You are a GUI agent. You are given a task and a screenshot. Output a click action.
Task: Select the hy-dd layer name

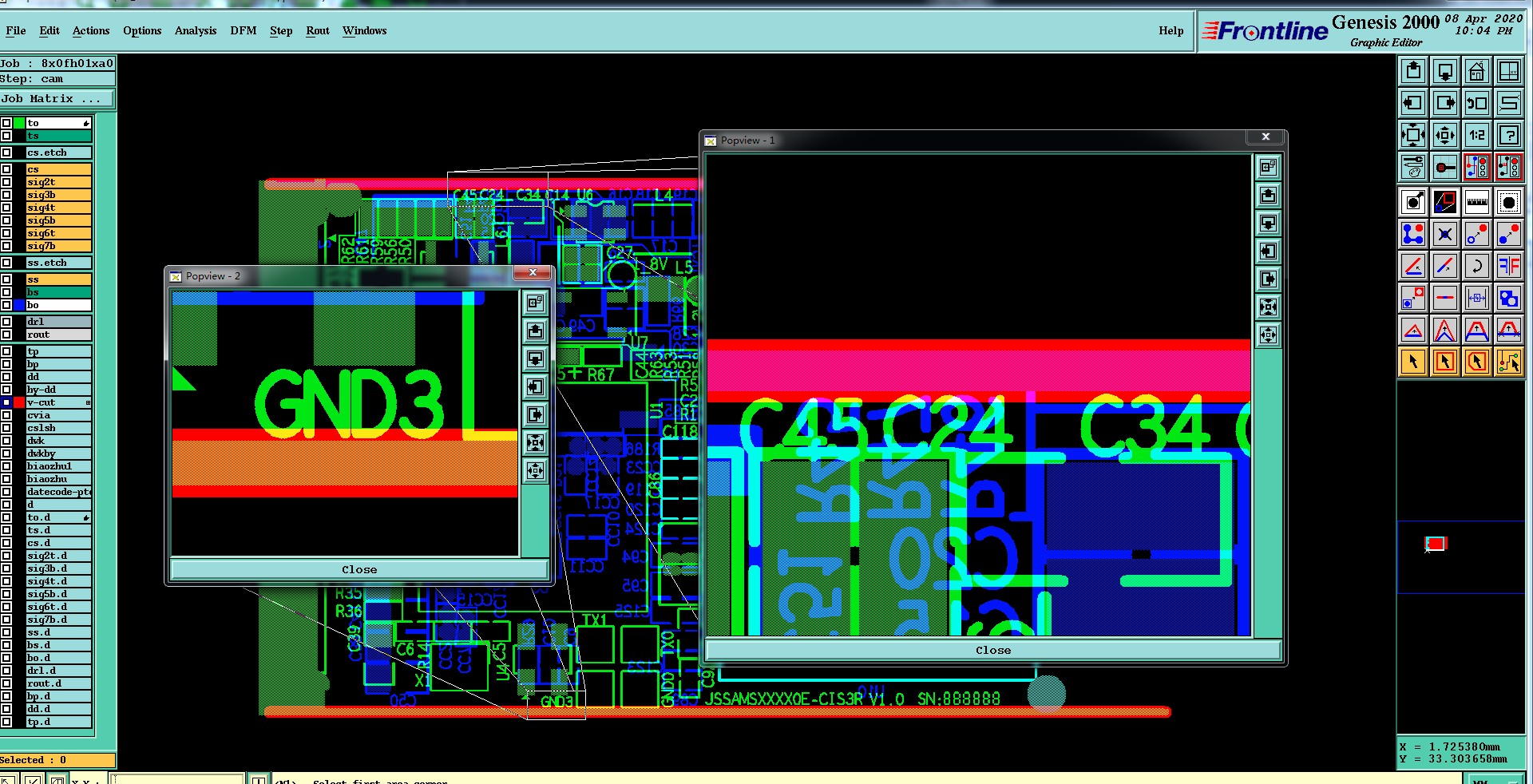[x=58, y=390]
